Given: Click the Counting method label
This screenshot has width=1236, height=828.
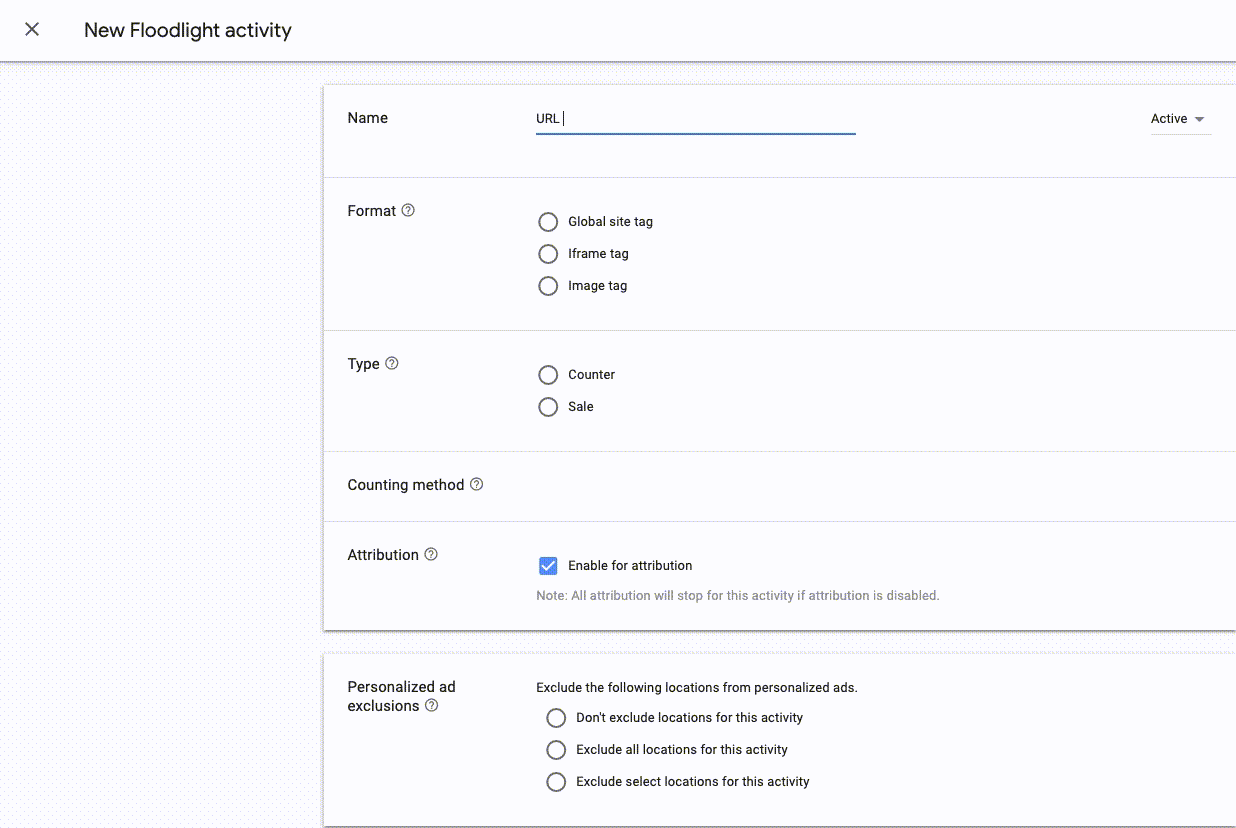Looking at the screenshot, I should tap(406, 485).
